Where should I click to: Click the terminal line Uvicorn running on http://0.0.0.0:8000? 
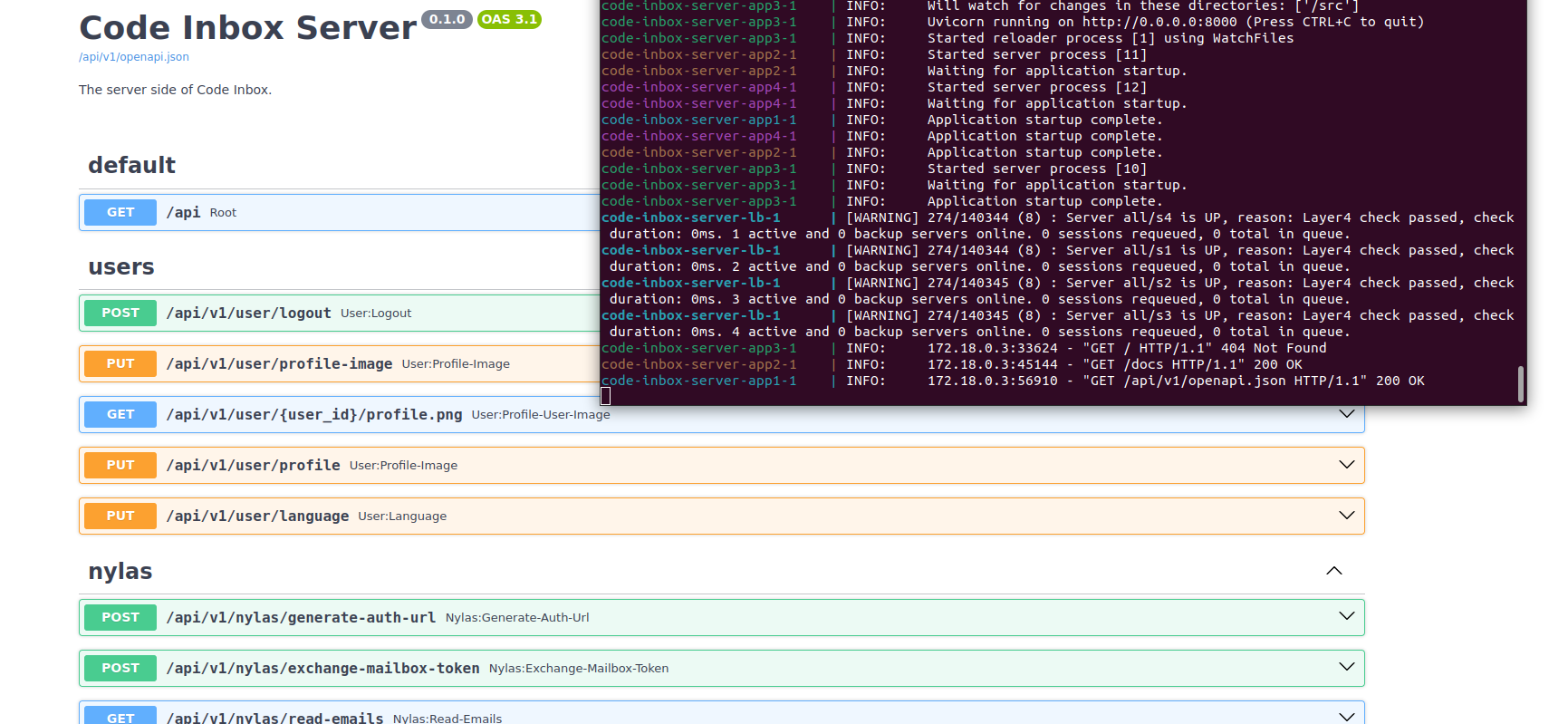point(1013,22)
